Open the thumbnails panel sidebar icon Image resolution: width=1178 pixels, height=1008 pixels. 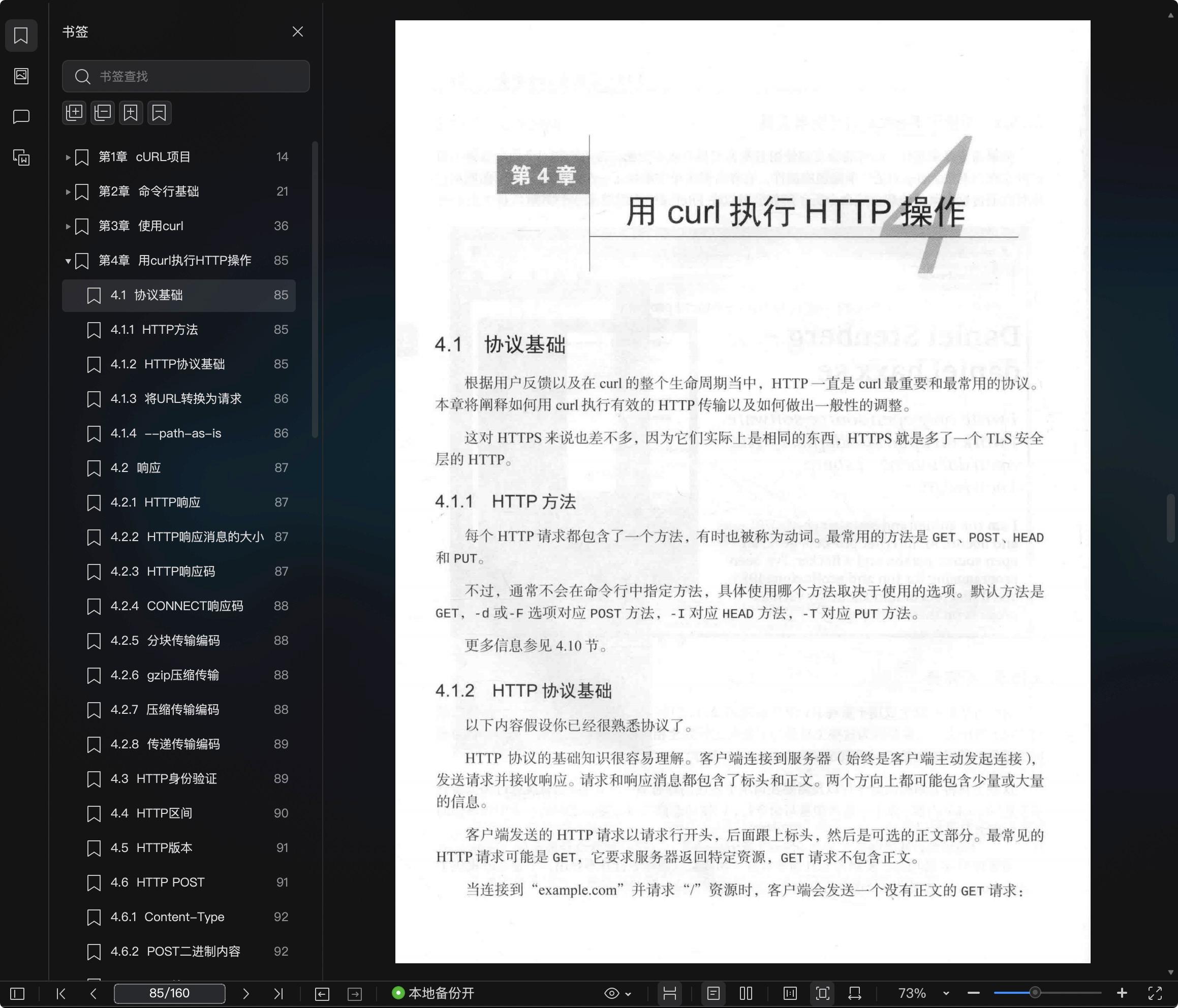click(x=21, y=76)
